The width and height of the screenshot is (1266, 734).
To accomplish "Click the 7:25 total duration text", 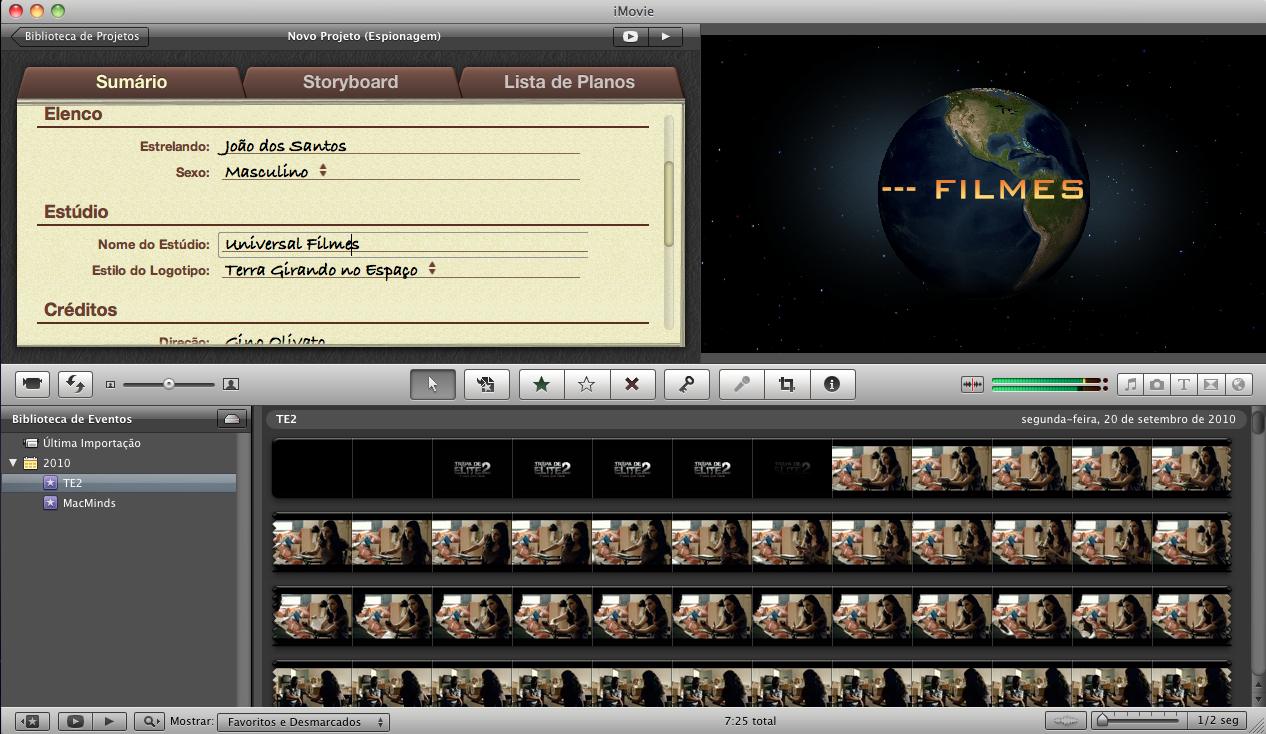I will point(750,721).
